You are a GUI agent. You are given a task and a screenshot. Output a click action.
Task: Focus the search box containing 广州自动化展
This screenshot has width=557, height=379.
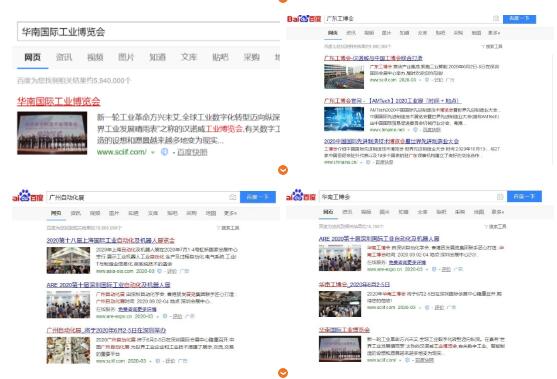pos(143,197)
